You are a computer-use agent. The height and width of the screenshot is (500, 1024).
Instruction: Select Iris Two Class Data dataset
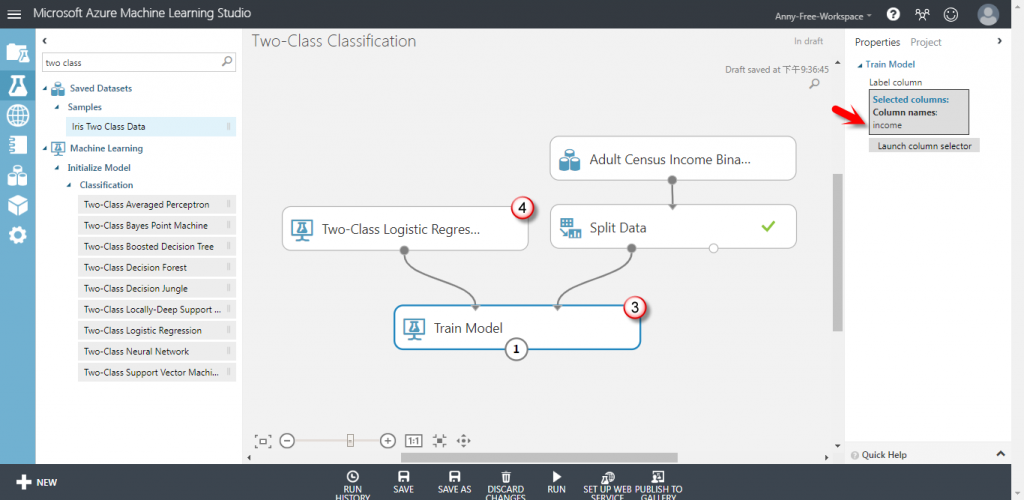[x=151, y=127]
